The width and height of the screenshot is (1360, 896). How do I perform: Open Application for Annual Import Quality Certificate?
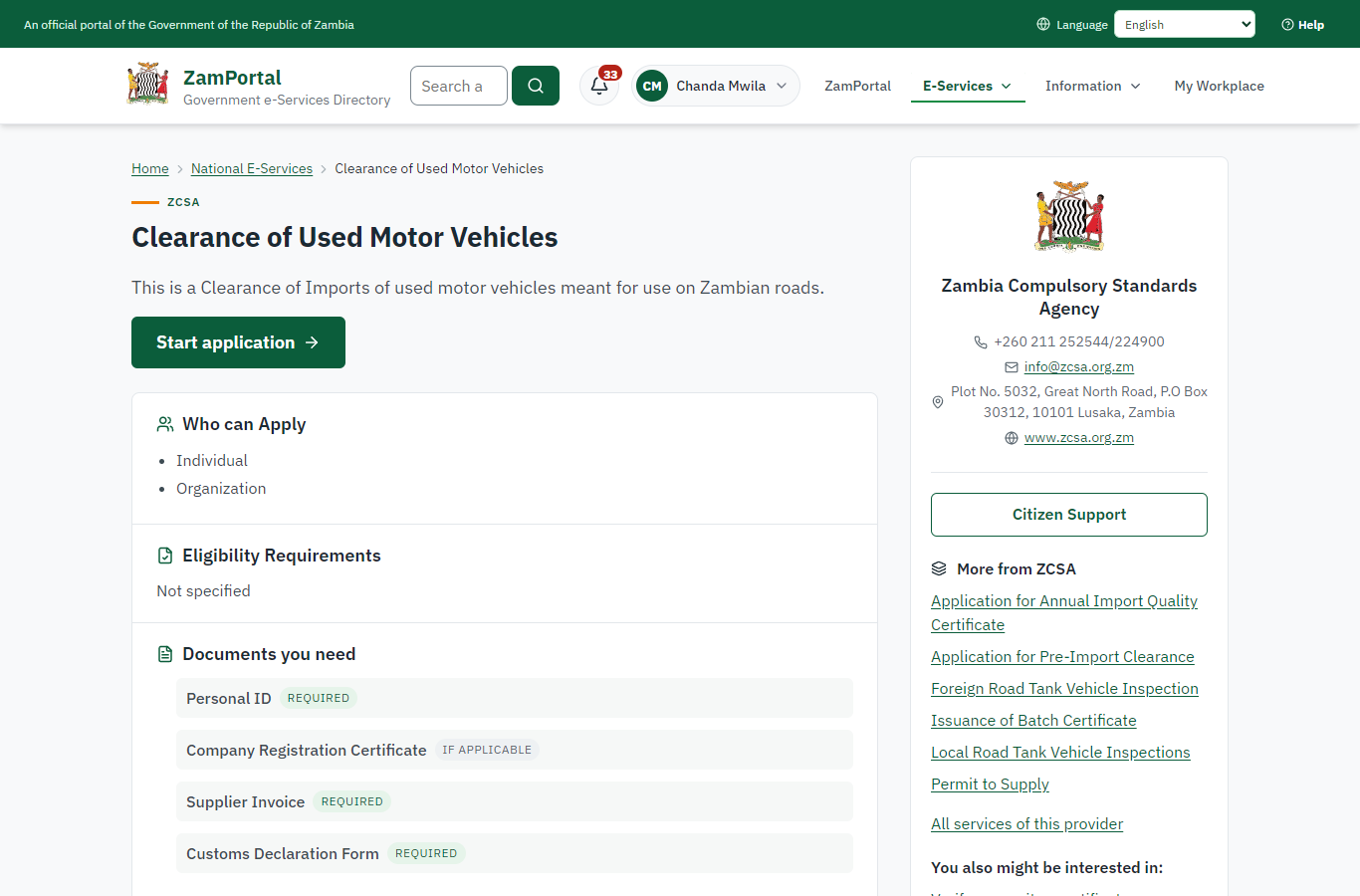pos(1064,613)
